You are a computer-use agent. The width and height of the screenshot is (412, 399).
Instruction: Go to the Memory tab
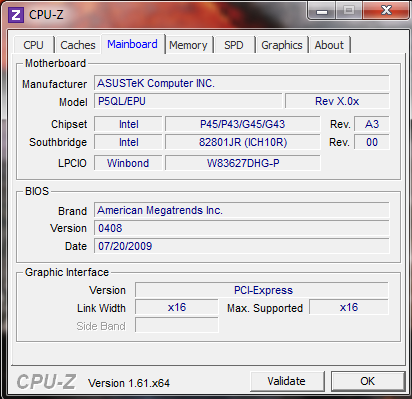coord(188,45)
